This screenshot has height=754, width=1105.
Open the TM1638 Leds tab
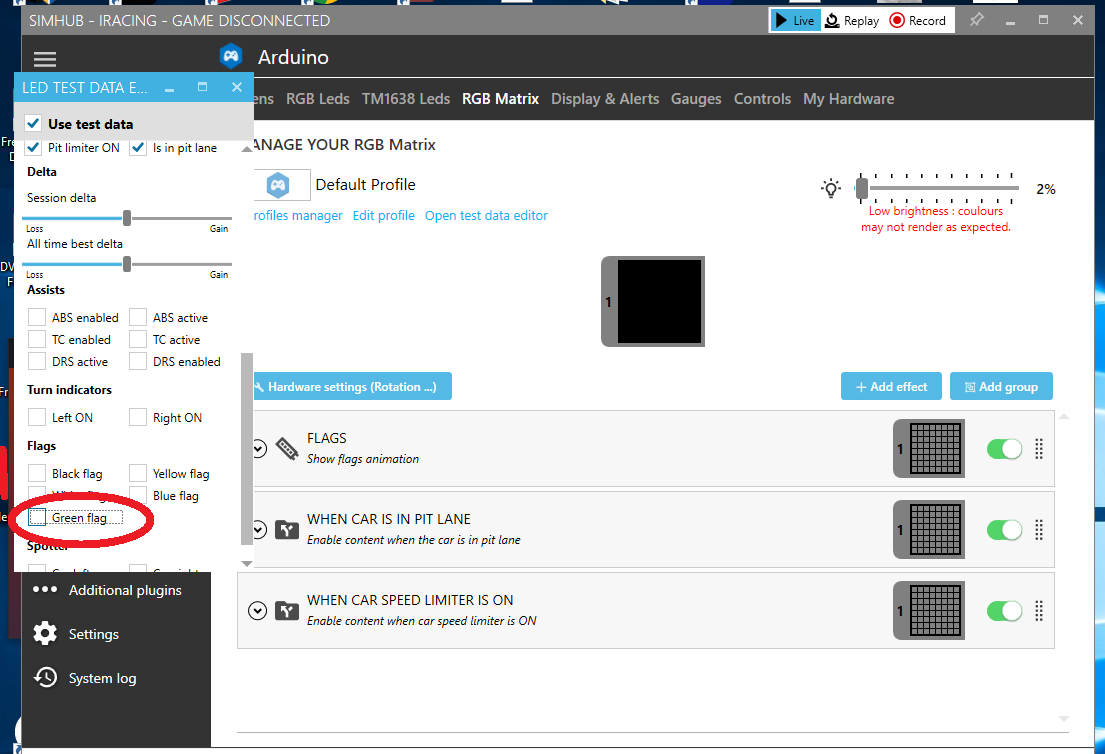tap(406, 99)
